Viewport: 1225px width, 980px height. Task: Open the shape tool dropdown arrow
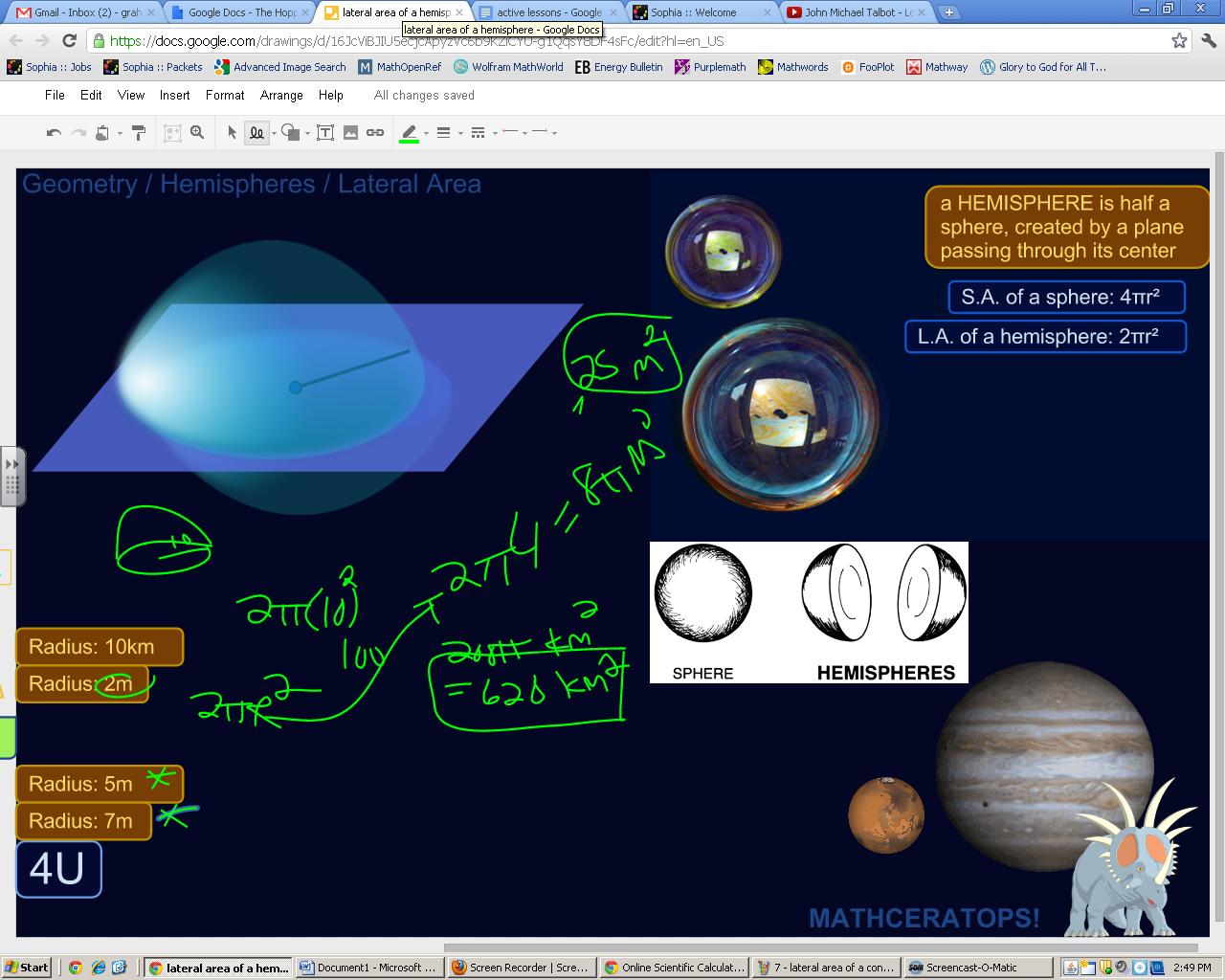306,132
